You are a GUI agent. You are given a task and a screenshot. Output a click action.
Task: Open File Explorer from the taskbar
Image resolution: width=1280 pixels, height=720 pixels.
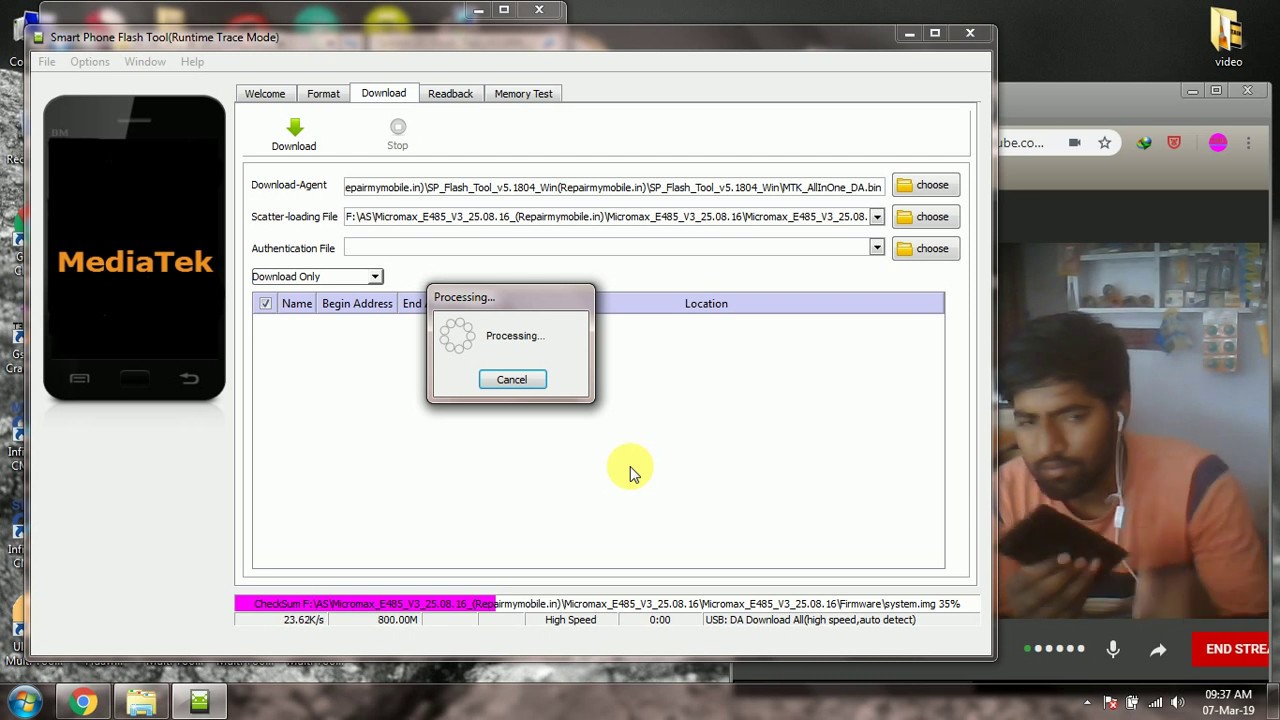[141, 703]
